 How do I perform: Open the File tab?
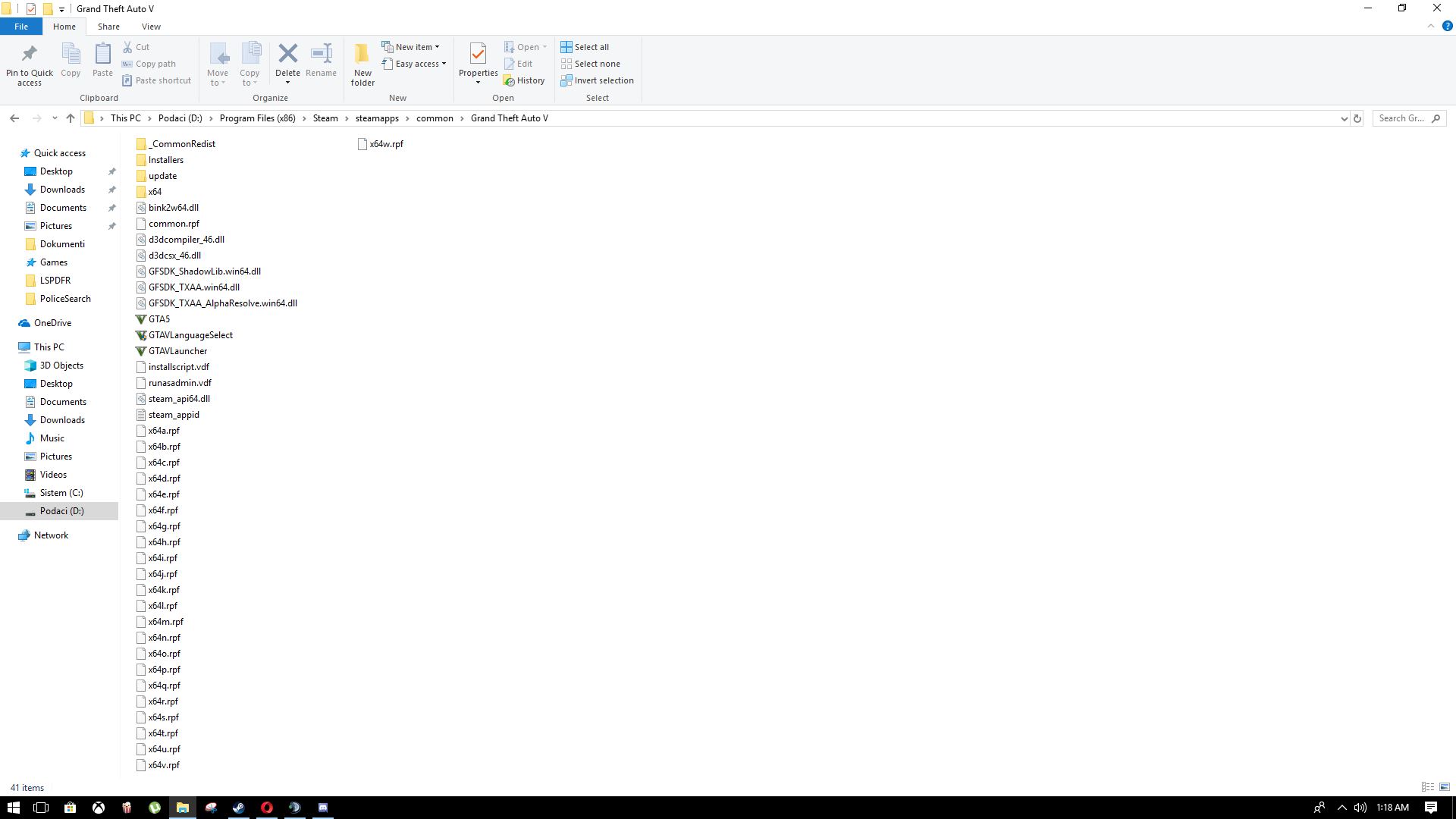(21, 27)
